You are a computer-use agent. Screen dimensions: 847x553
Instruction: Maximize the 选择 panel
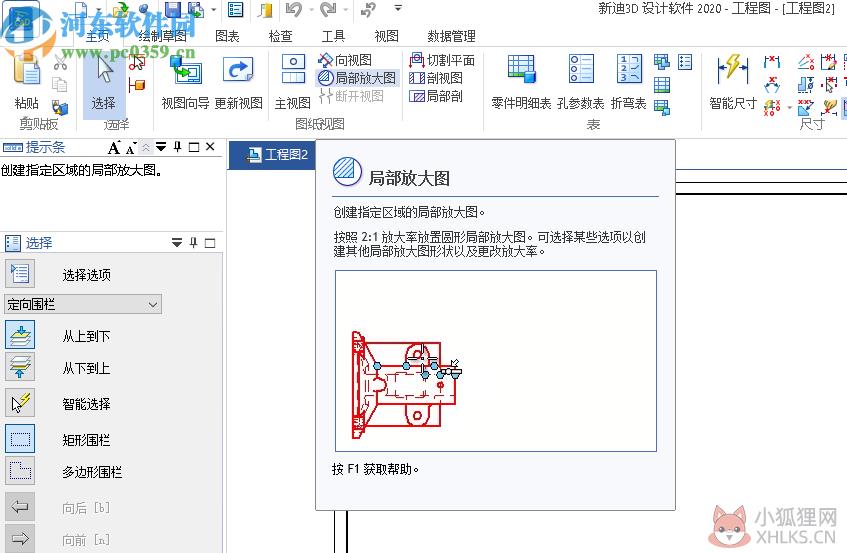click(x=210, y=243)
